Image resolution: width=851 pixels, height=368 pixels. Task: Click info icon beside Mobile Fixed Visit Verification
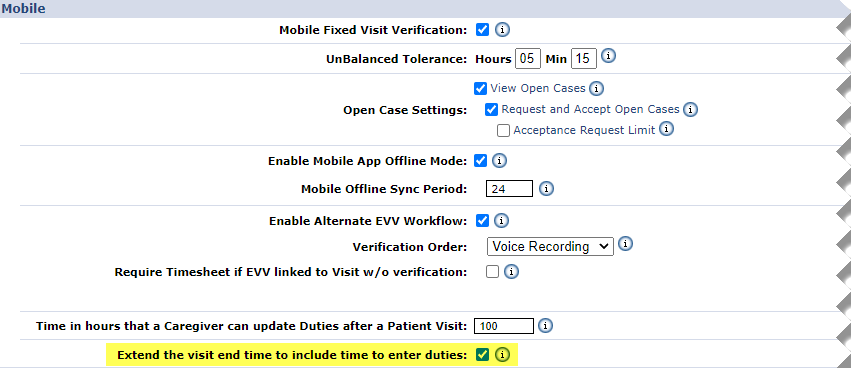tap(503, 30)
